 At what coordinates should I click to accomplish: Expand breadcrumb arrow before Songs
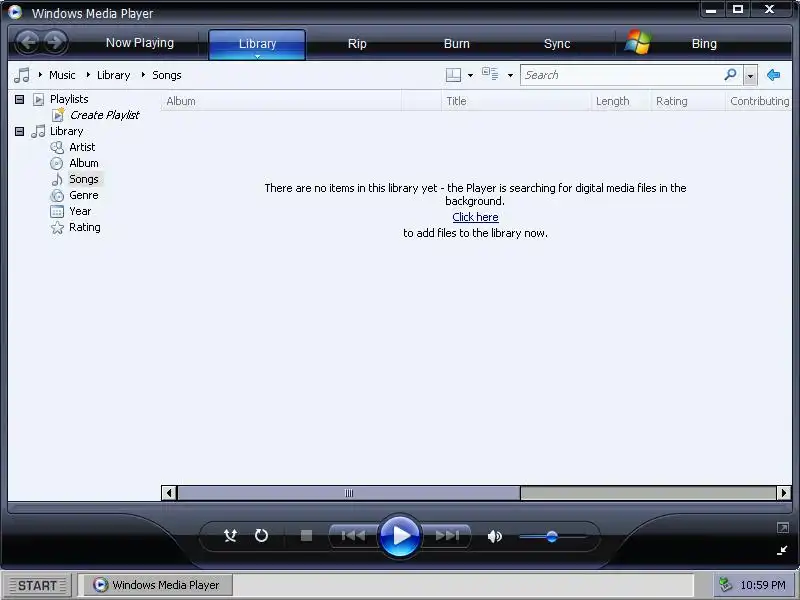pyautogui.click(x=143, y=75)
